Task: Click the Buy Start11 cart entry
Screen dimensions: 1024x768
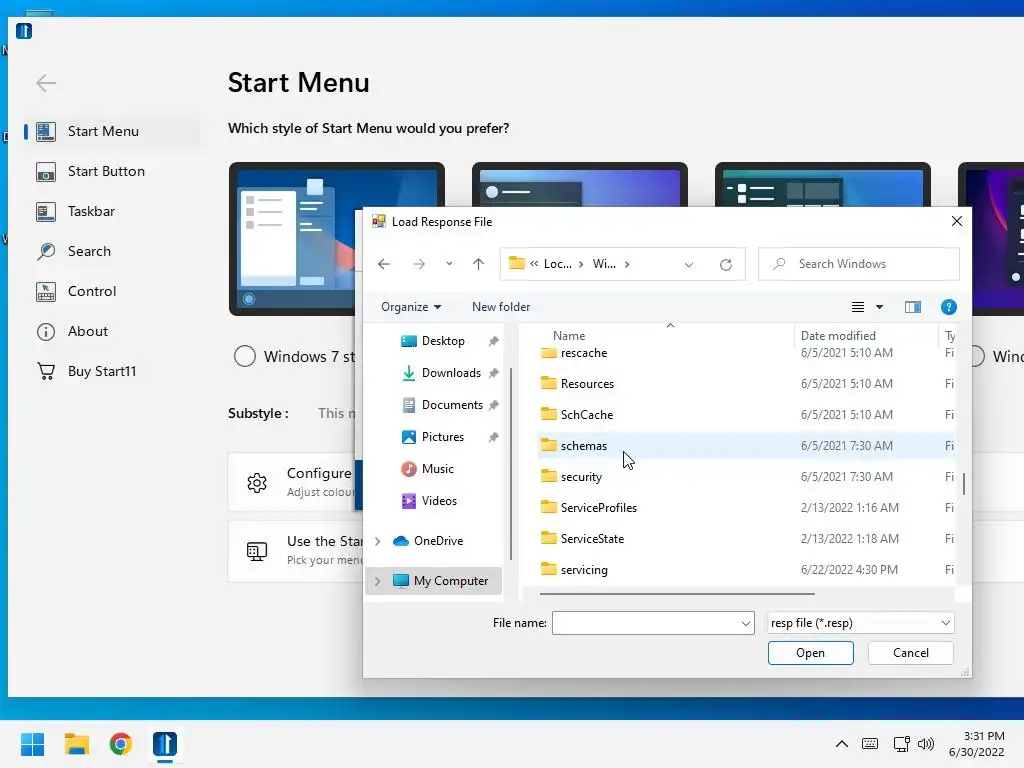Action: coord(111,371)
